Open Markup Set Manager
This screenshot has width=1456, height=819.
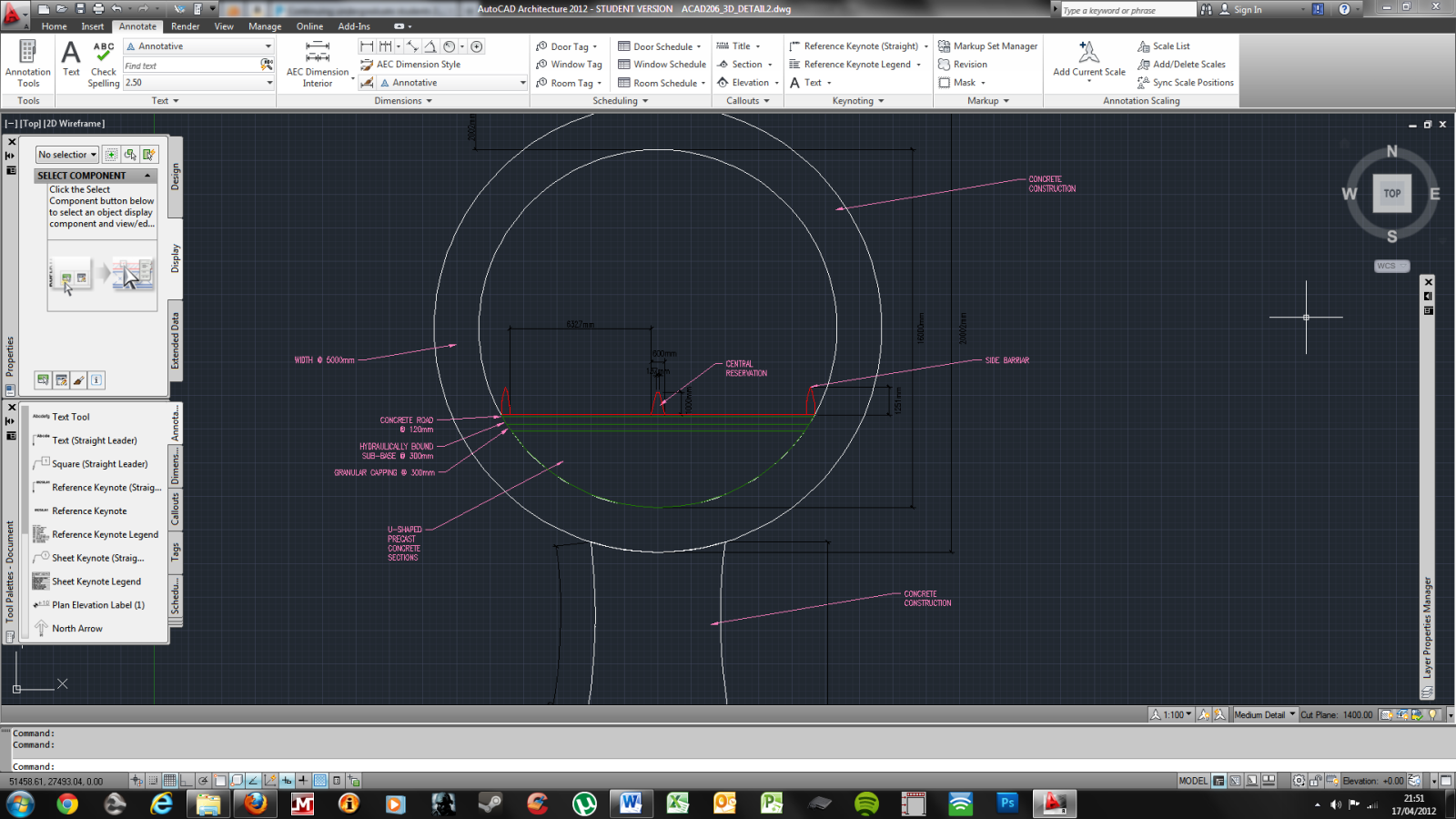pos(988,46)
